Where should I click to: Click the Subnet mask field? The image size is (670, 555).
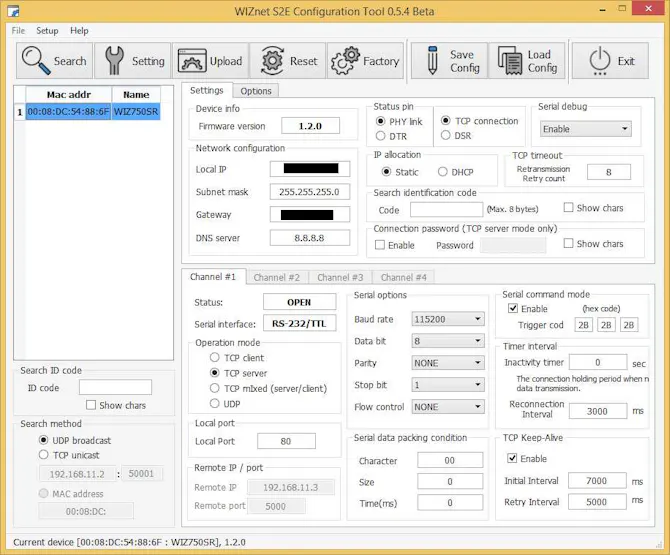coord(309,192)
